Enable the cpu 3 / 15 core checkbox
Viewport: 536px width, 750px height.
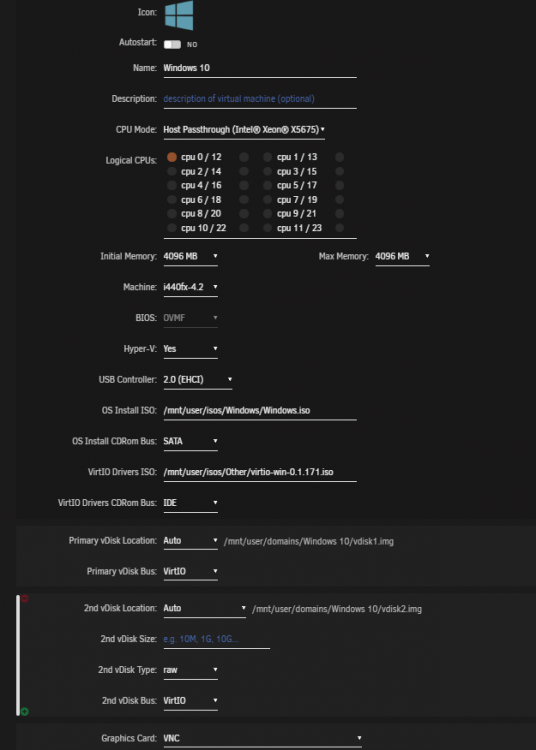267,171
